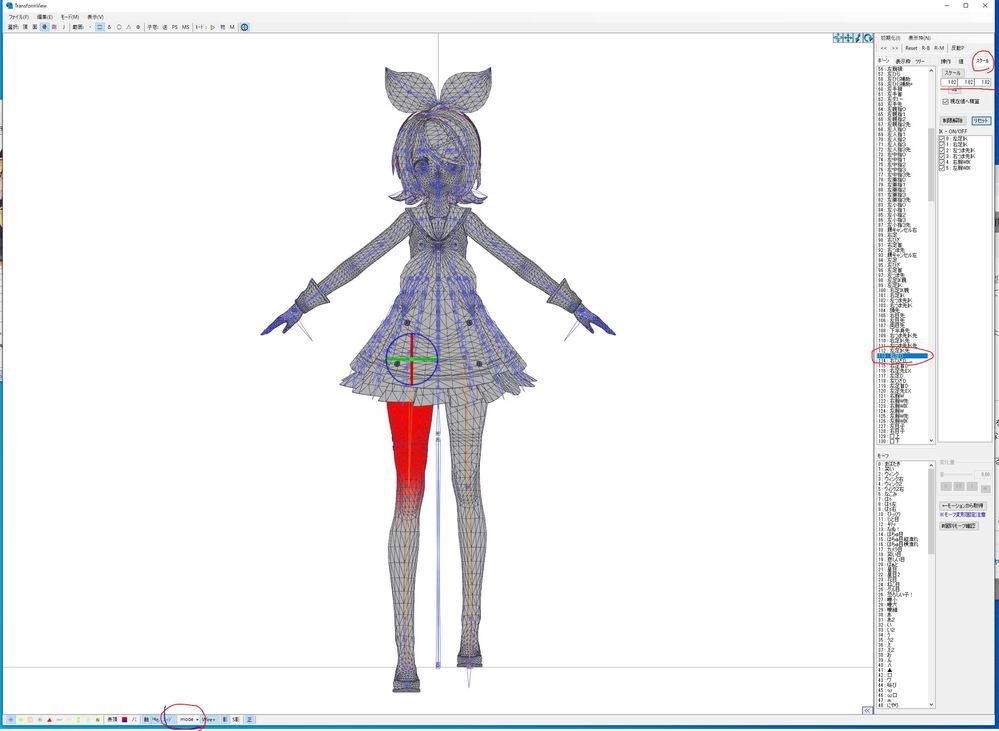This screenshot has height=731, width=999.
Task: Choose rectangle range selection tool
Action: [x=100, y=27]
